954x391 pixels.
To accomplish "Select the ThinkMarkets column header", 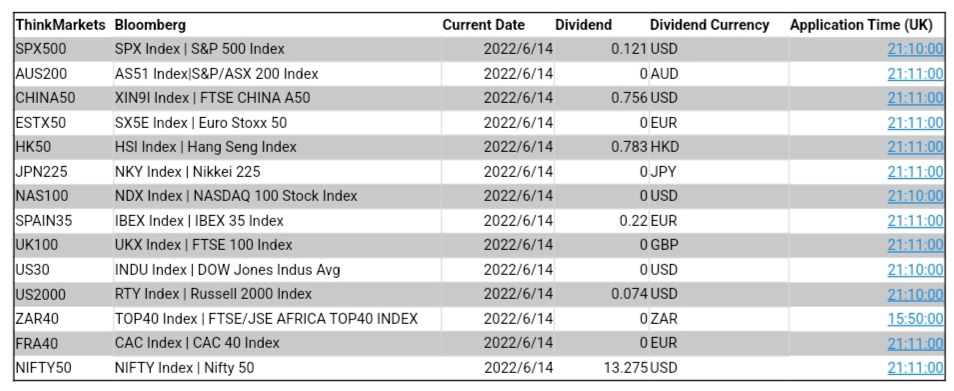I will pyautogui.click(x=60, y=25).
